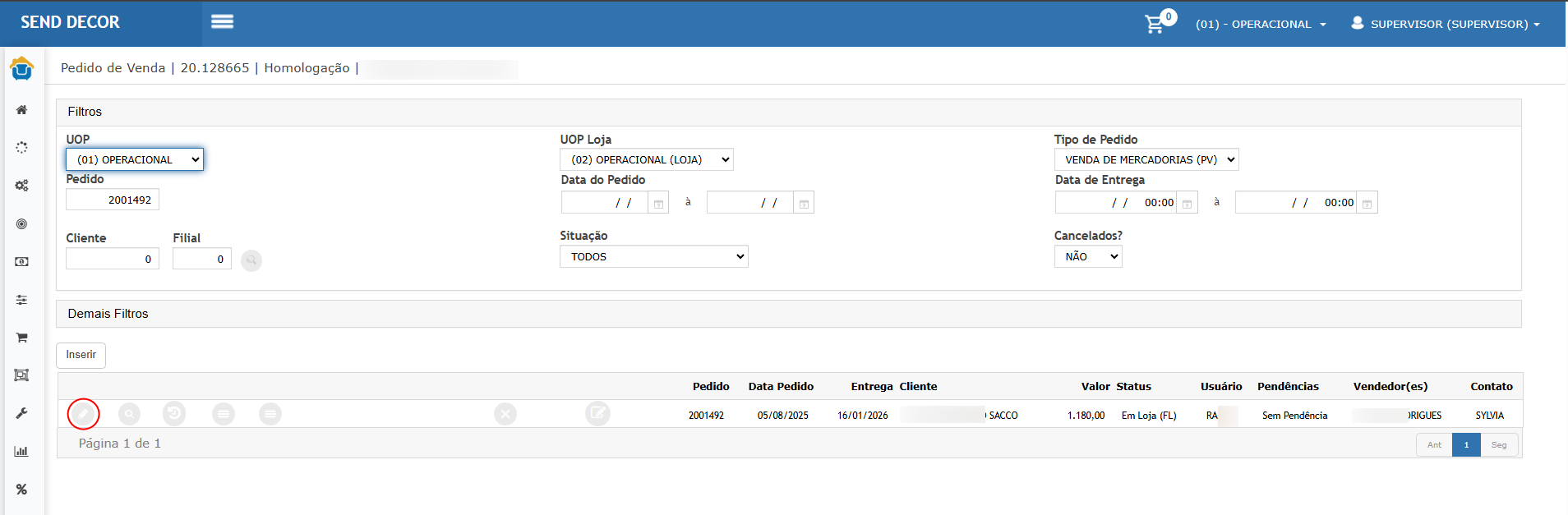
Task: Click the Seg next page button
Action: coord(1499,444)
